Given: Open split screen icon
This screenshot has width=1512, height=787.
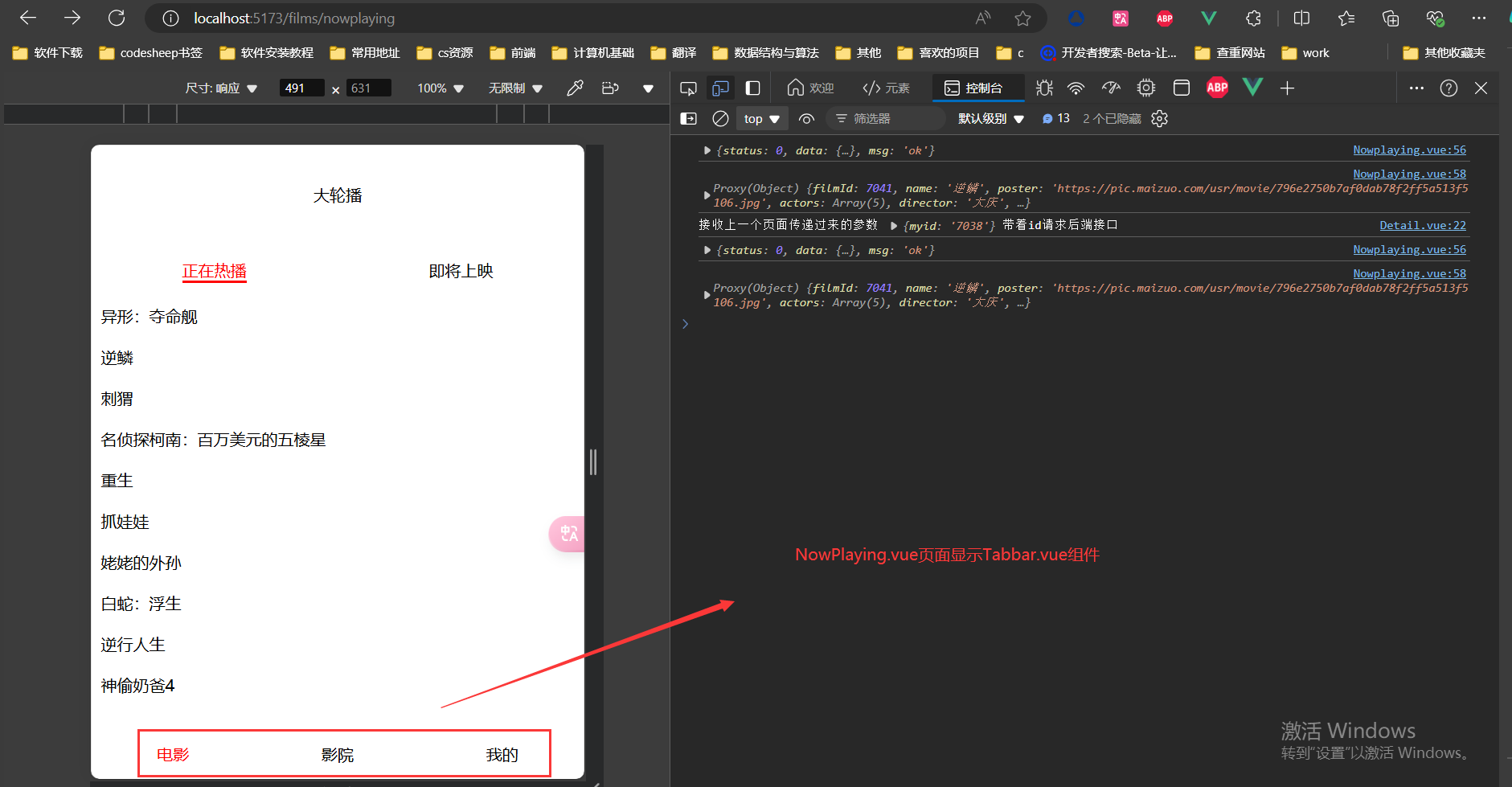Looking at the screenshot, I should 1302,18.
